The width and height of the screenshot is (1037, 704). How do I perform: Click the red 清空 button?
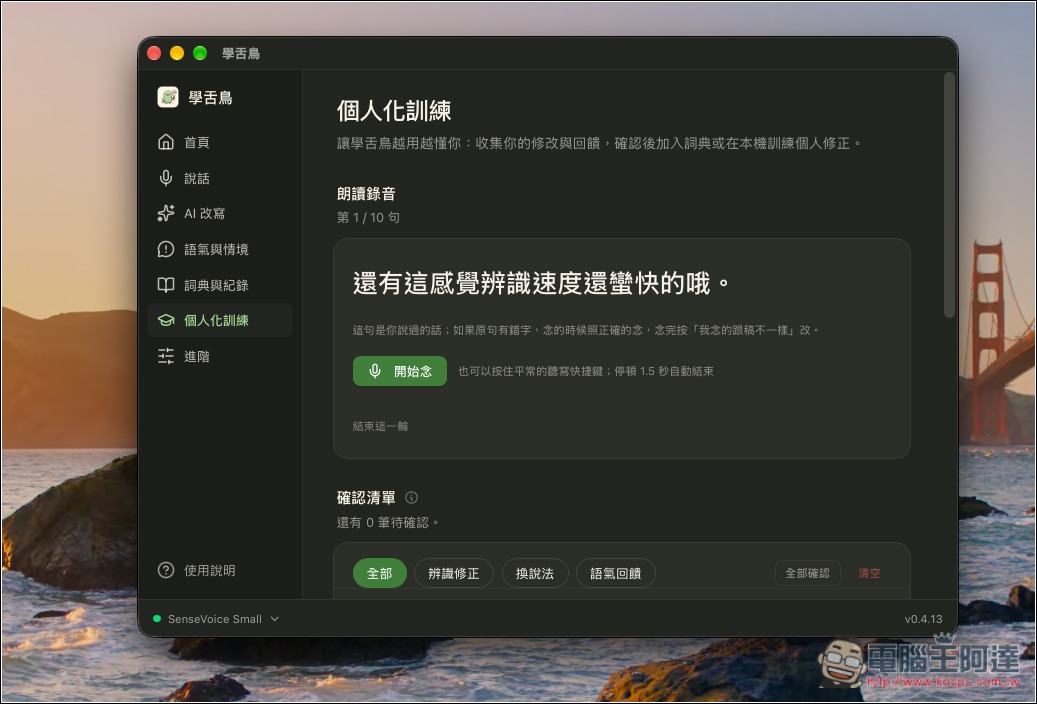[869, 573]
